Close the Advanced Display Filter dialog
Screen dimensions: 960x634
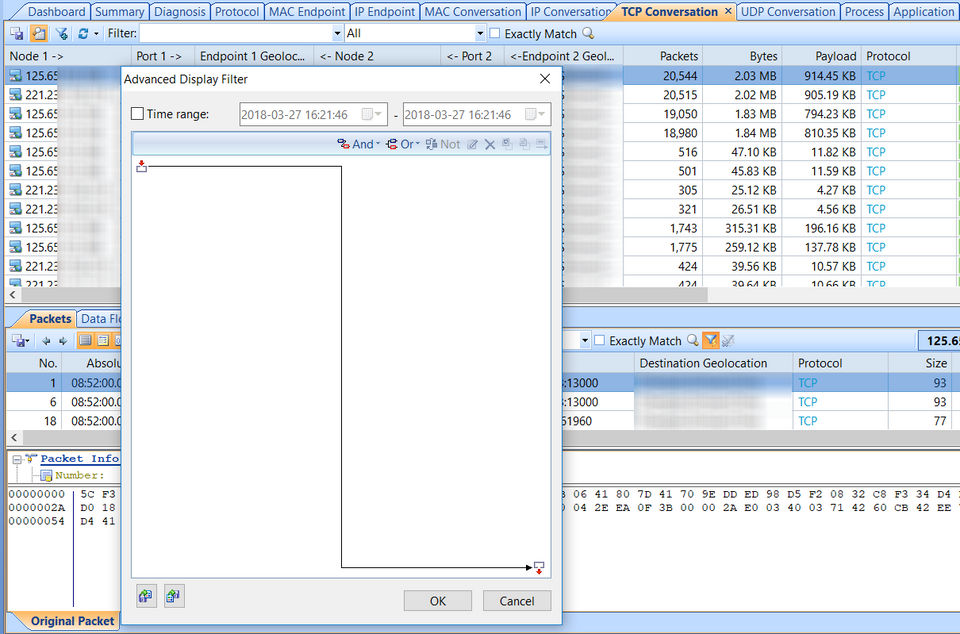coord(545,79)
